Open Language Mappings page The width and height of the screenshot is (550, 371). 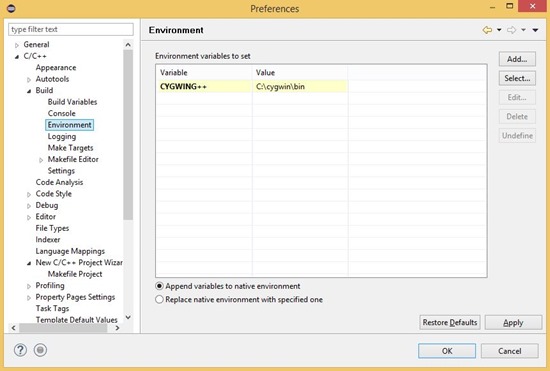pos(70,251)
